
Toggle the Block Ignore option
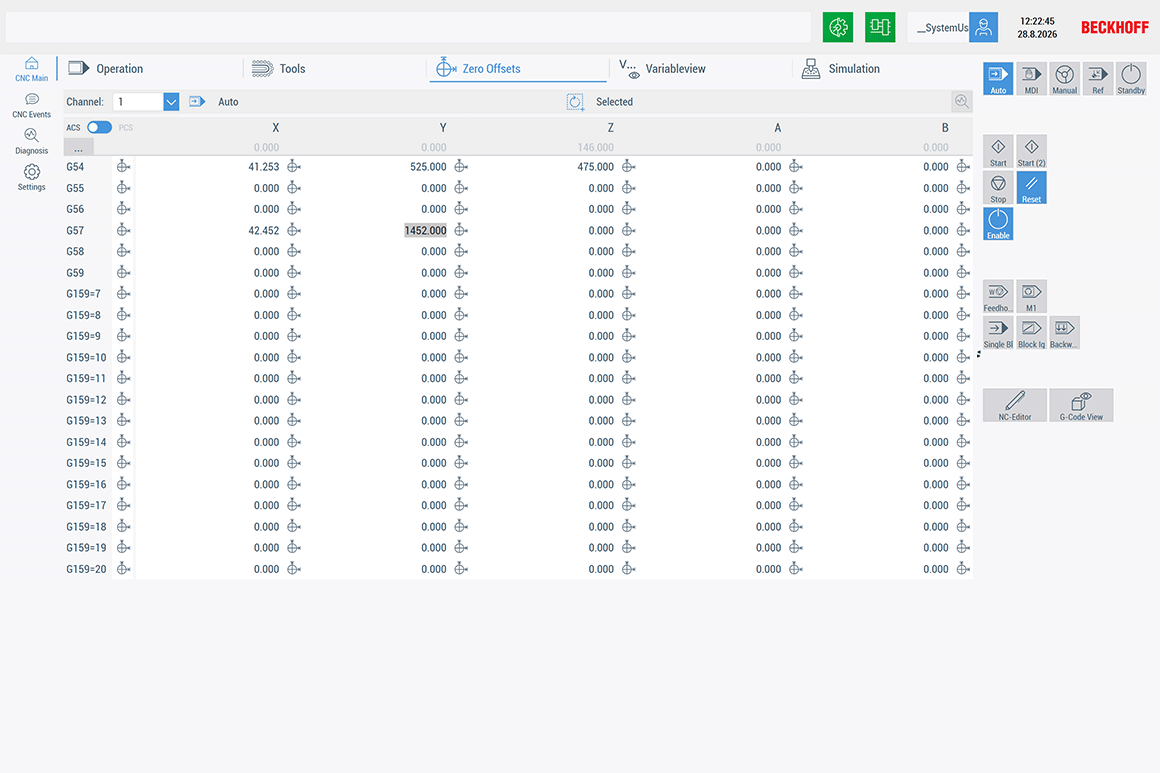coord(1031,332)
